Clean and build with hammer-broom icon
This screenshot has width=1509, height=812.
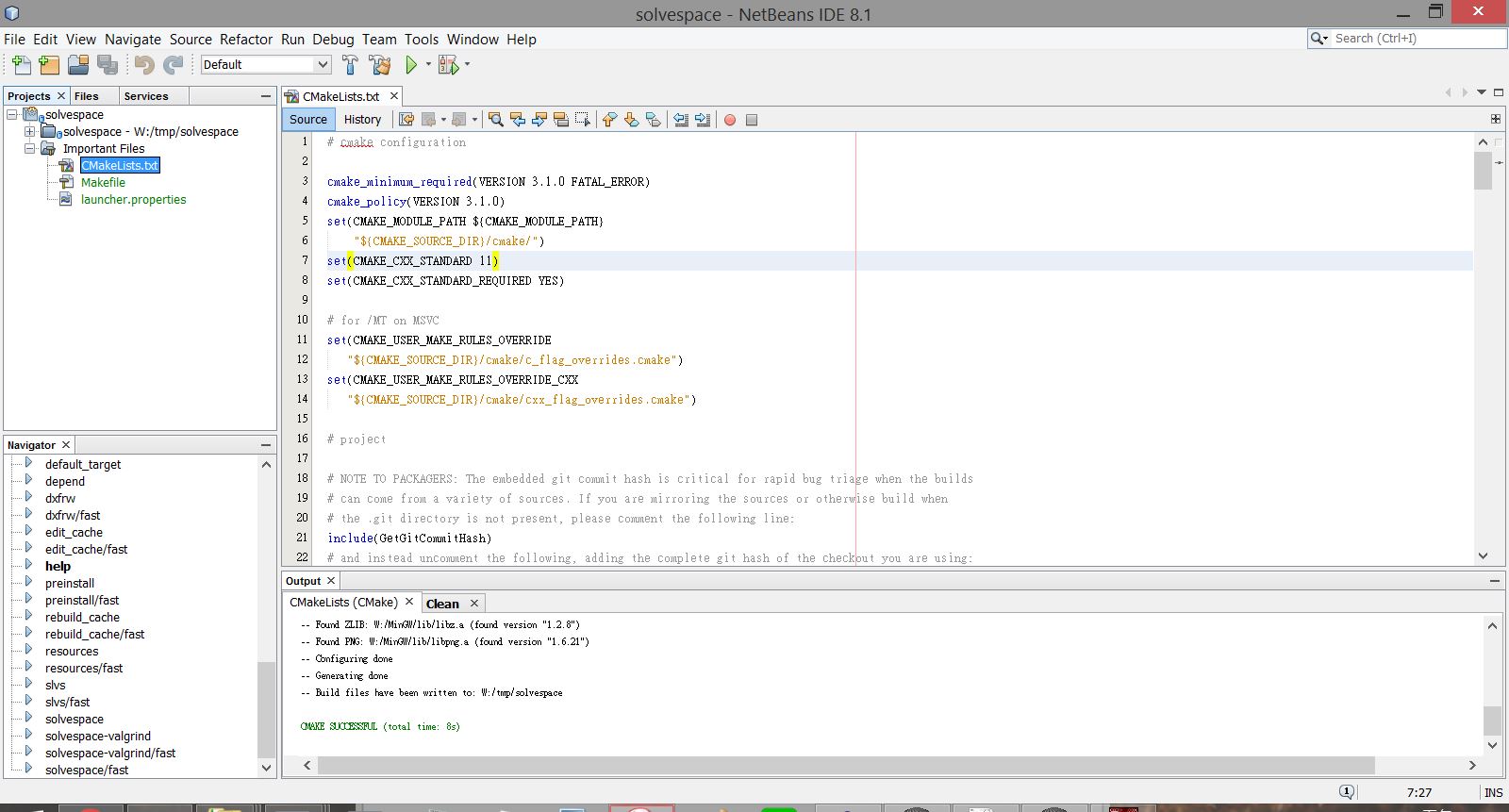click(x=380, y=64)
